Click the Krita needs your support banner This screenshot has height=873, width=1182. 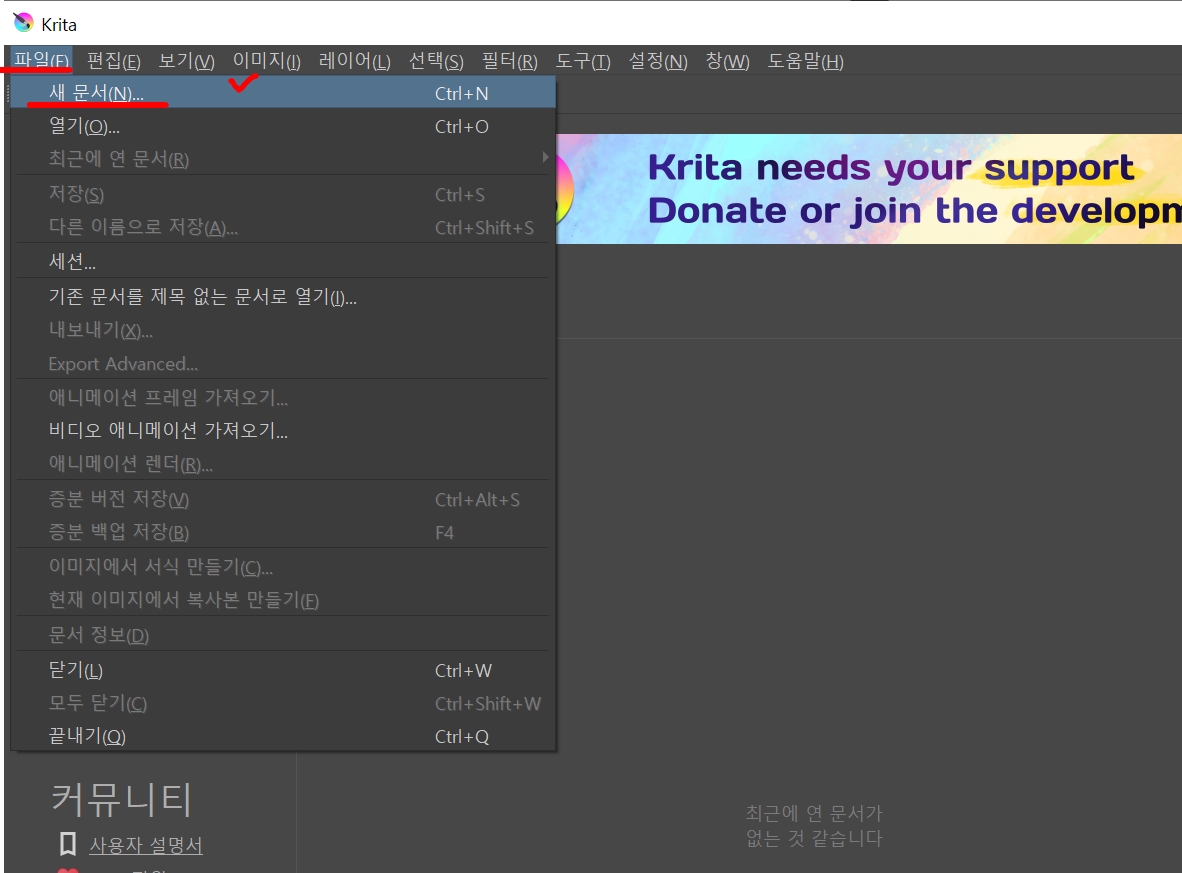[868, 188]
